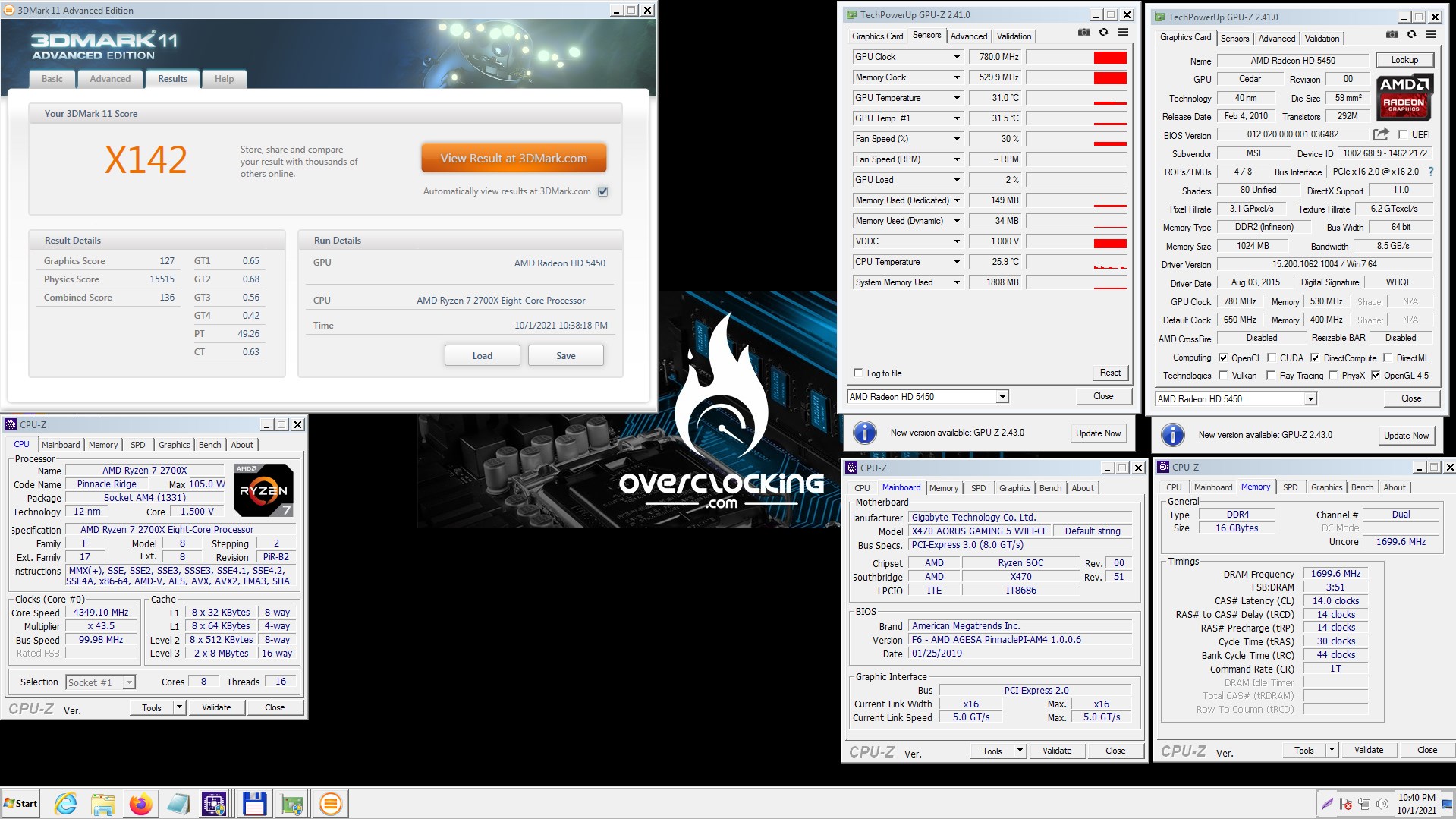Open GPU selector in GPU-Z Sensors window
The image size is (1456, 819).
pos(1002,397)
